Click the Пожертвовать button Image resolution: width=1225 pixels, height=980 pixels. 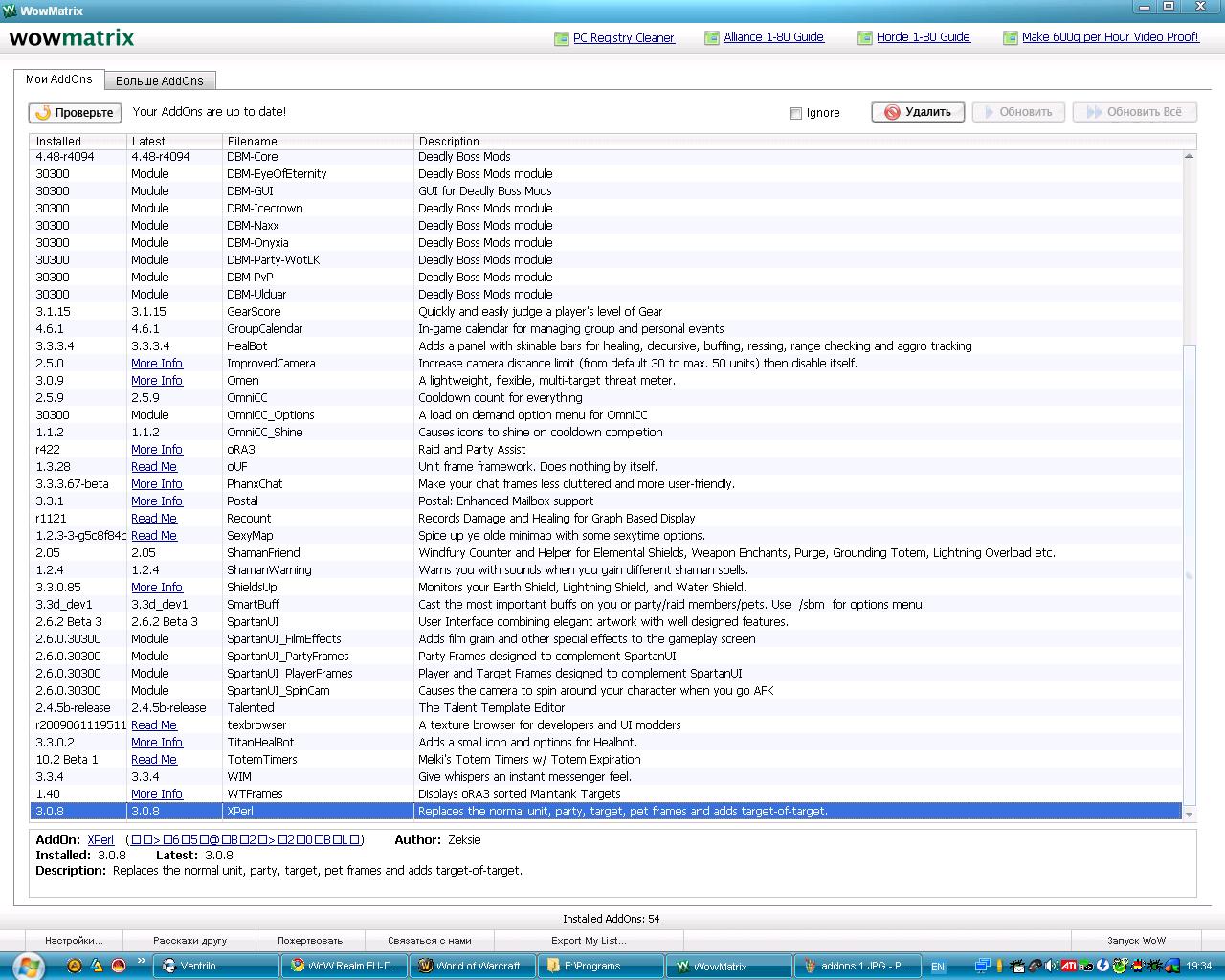[x=309, y=940]
